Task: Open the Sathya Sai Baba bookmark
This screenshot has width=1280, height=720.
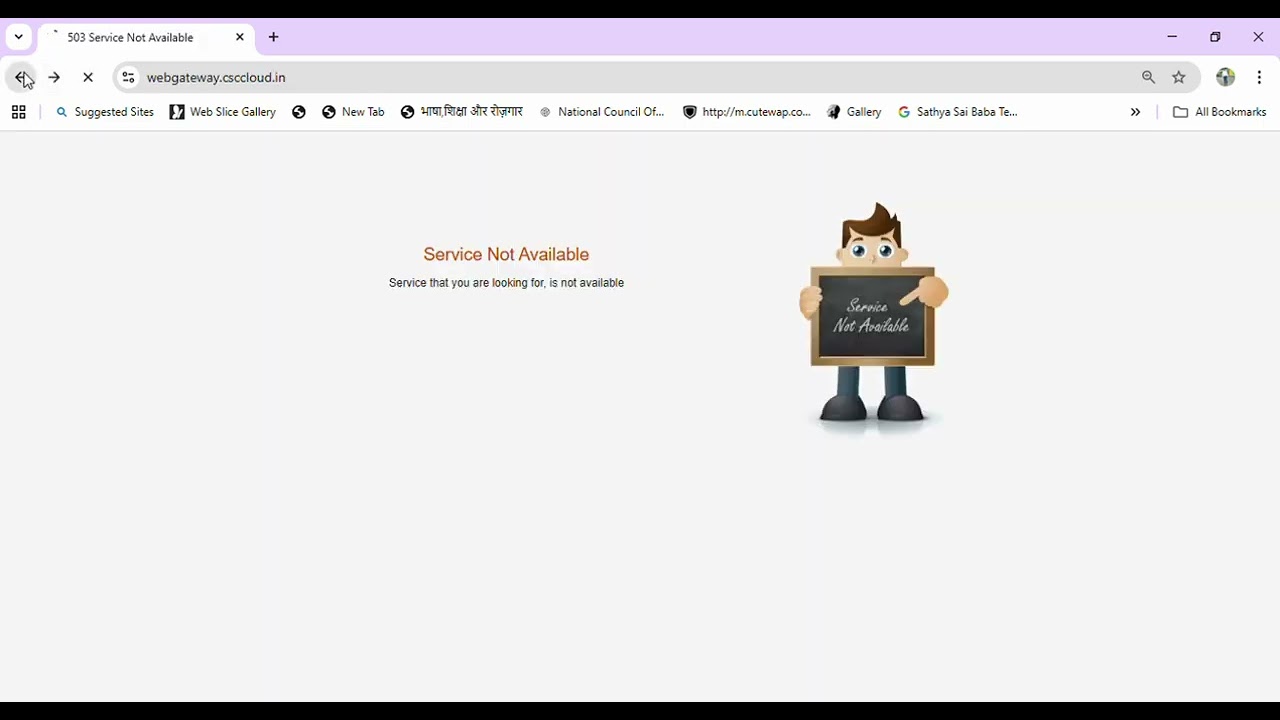Action: coord(958,112)
